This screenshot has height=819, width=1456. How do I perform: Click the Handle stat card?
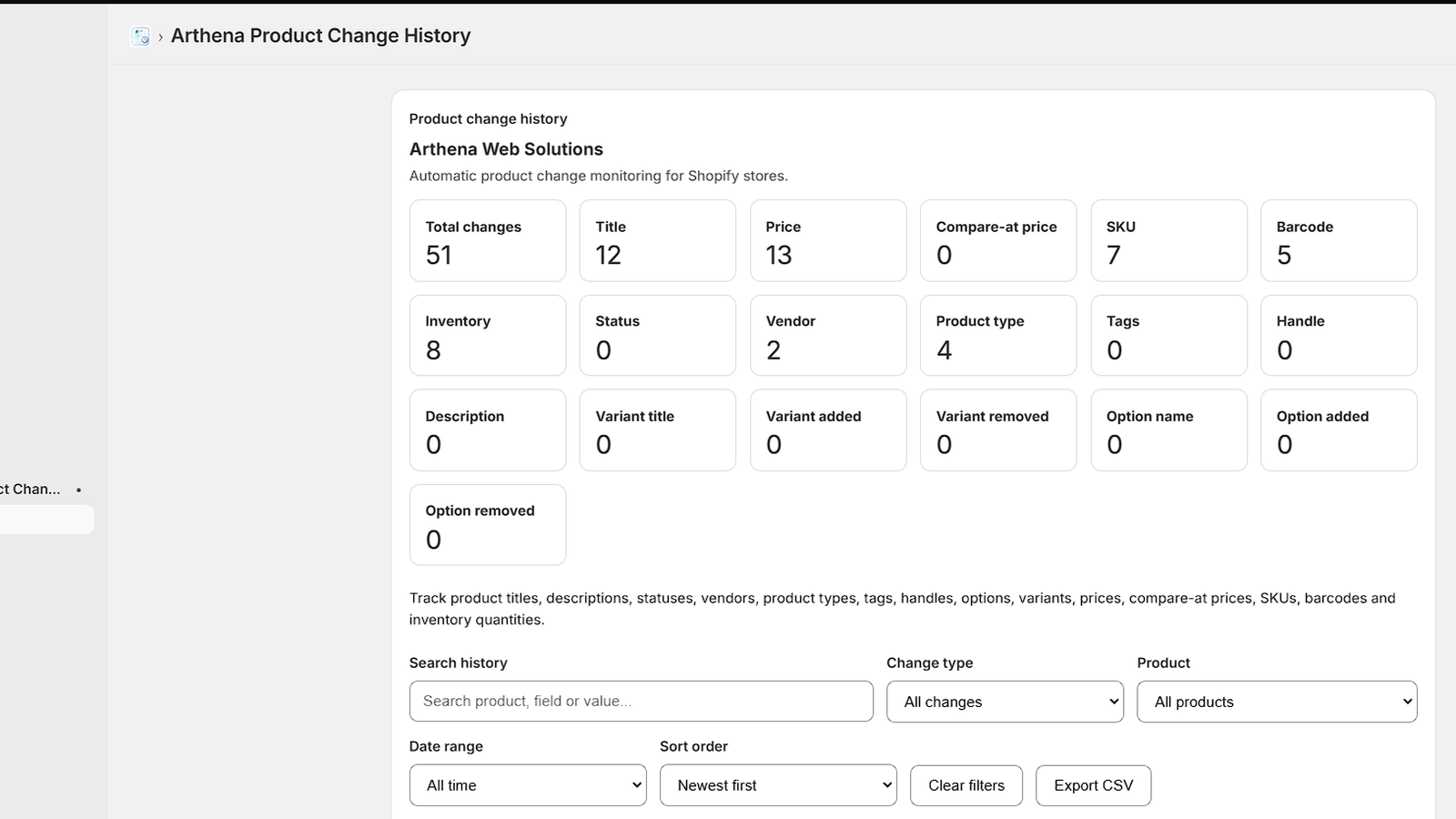click(1339, 336)
